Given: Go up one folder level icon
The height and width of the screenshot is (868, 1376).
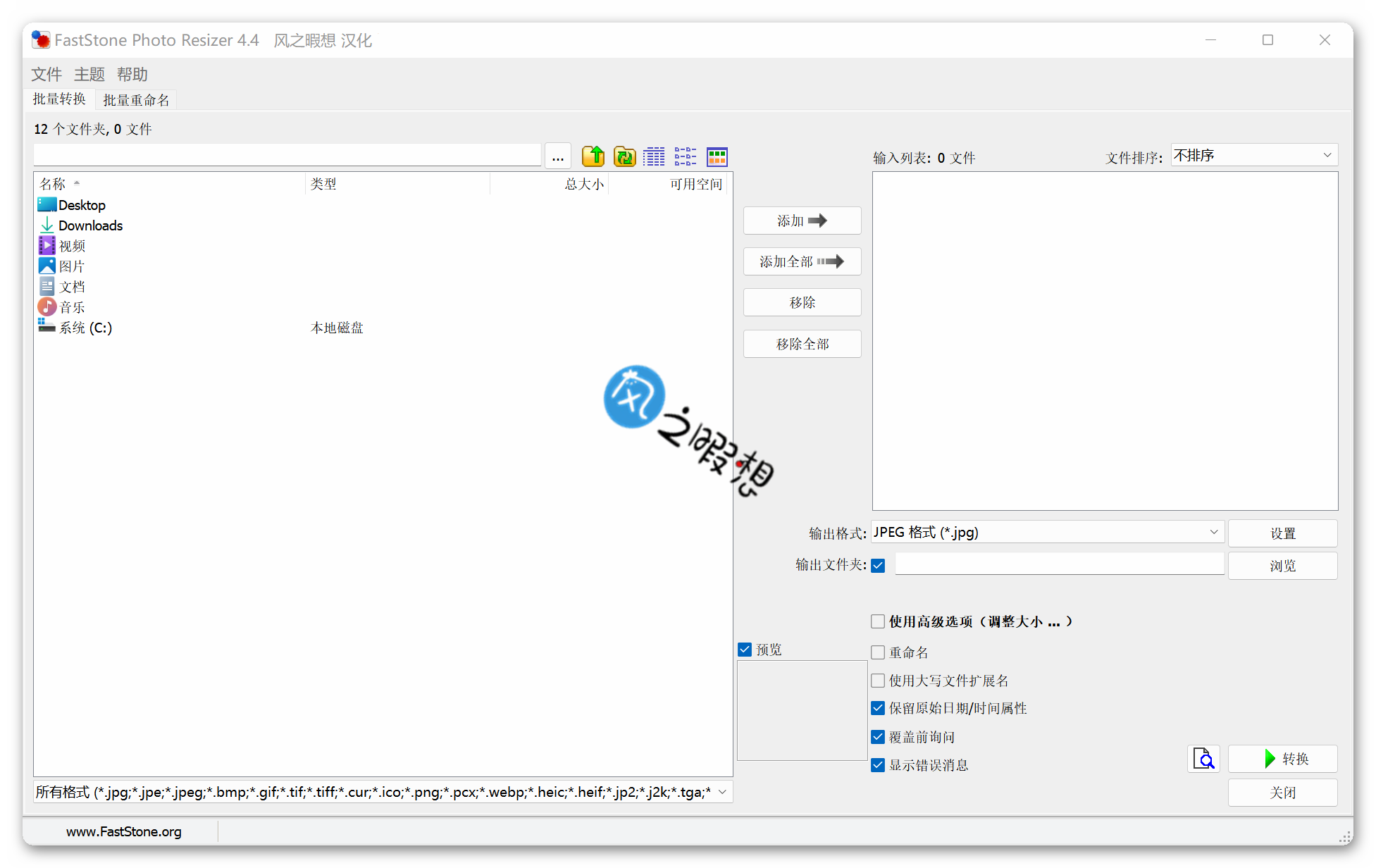Looking at the screenshot, I should 593,156.
